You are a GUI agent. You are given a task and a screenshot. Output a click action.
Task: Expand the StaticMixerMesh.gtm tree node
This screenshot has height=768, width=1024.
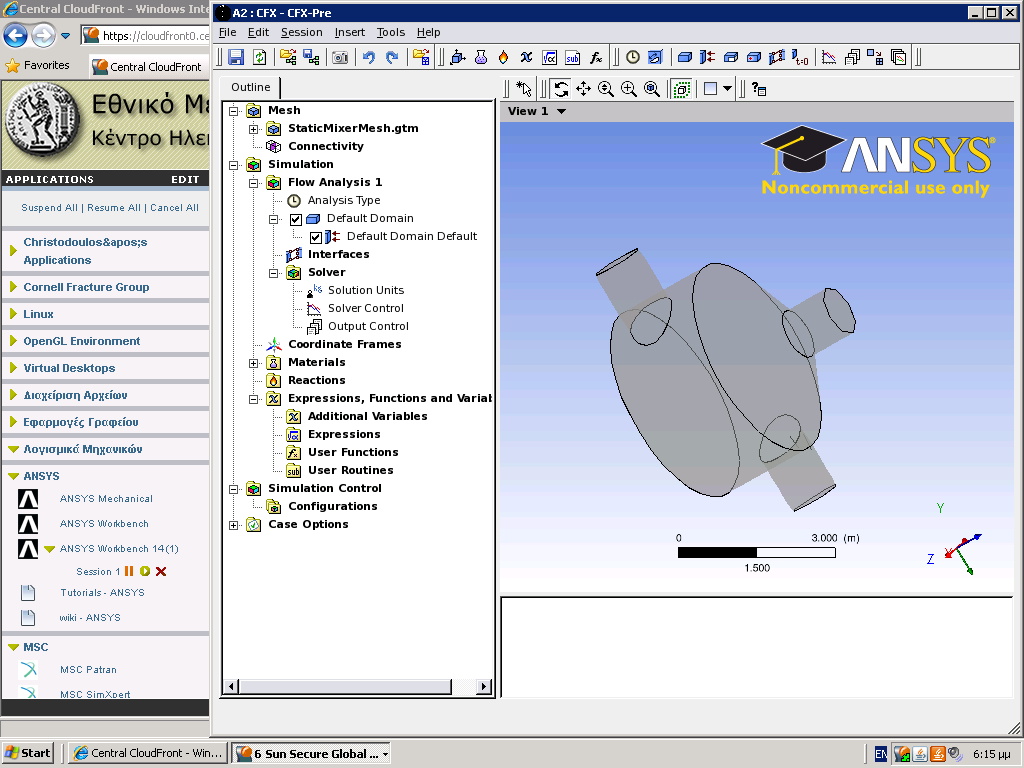[x=254, y=129]
